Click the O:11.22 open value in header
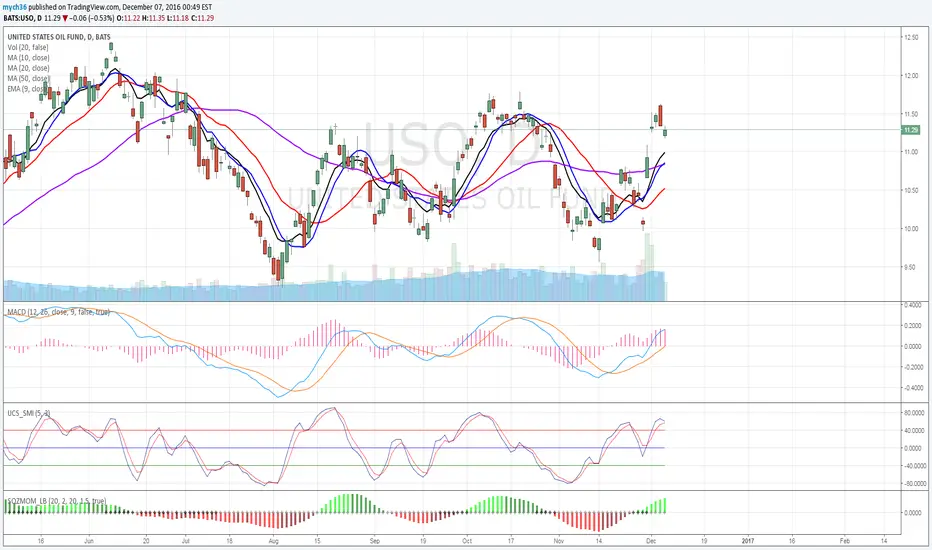The width and height of the screenshot is (932, 550). (x=128, y=18)
